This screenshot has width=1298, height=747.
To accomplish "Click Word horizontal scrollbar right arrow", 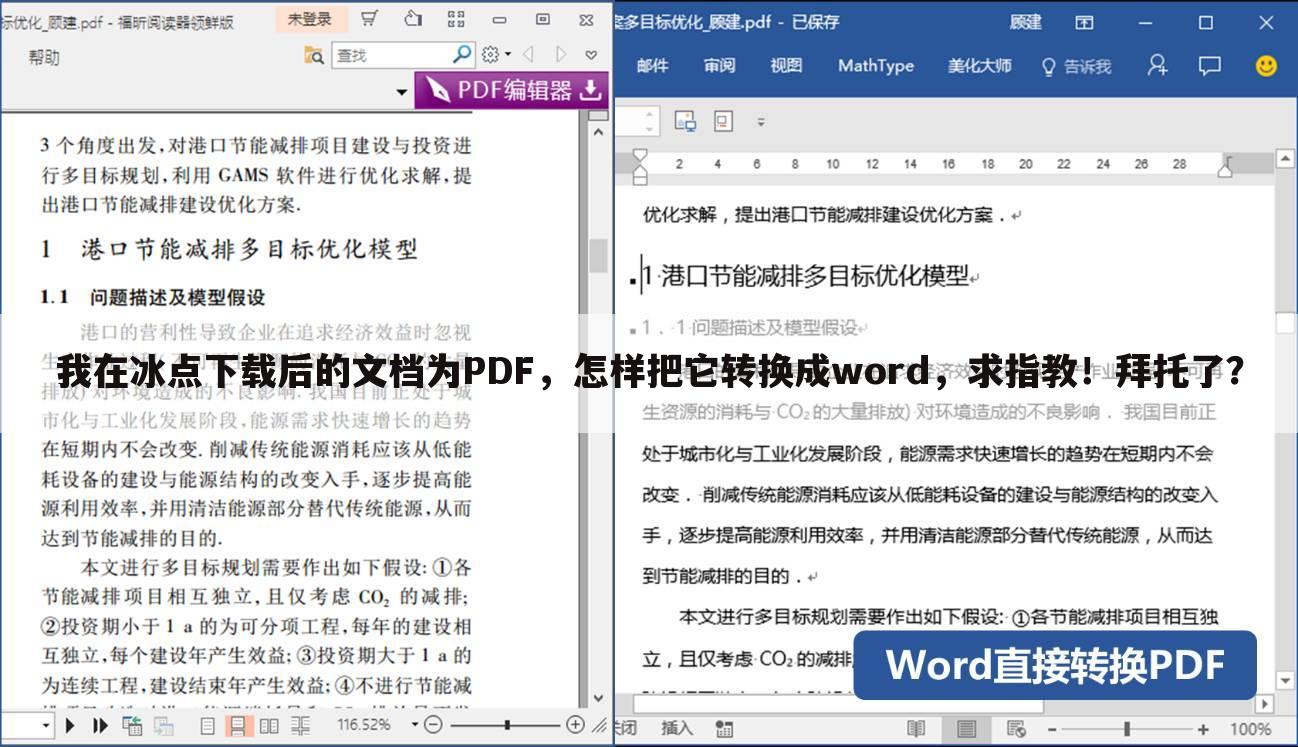I will [1263, 704].
